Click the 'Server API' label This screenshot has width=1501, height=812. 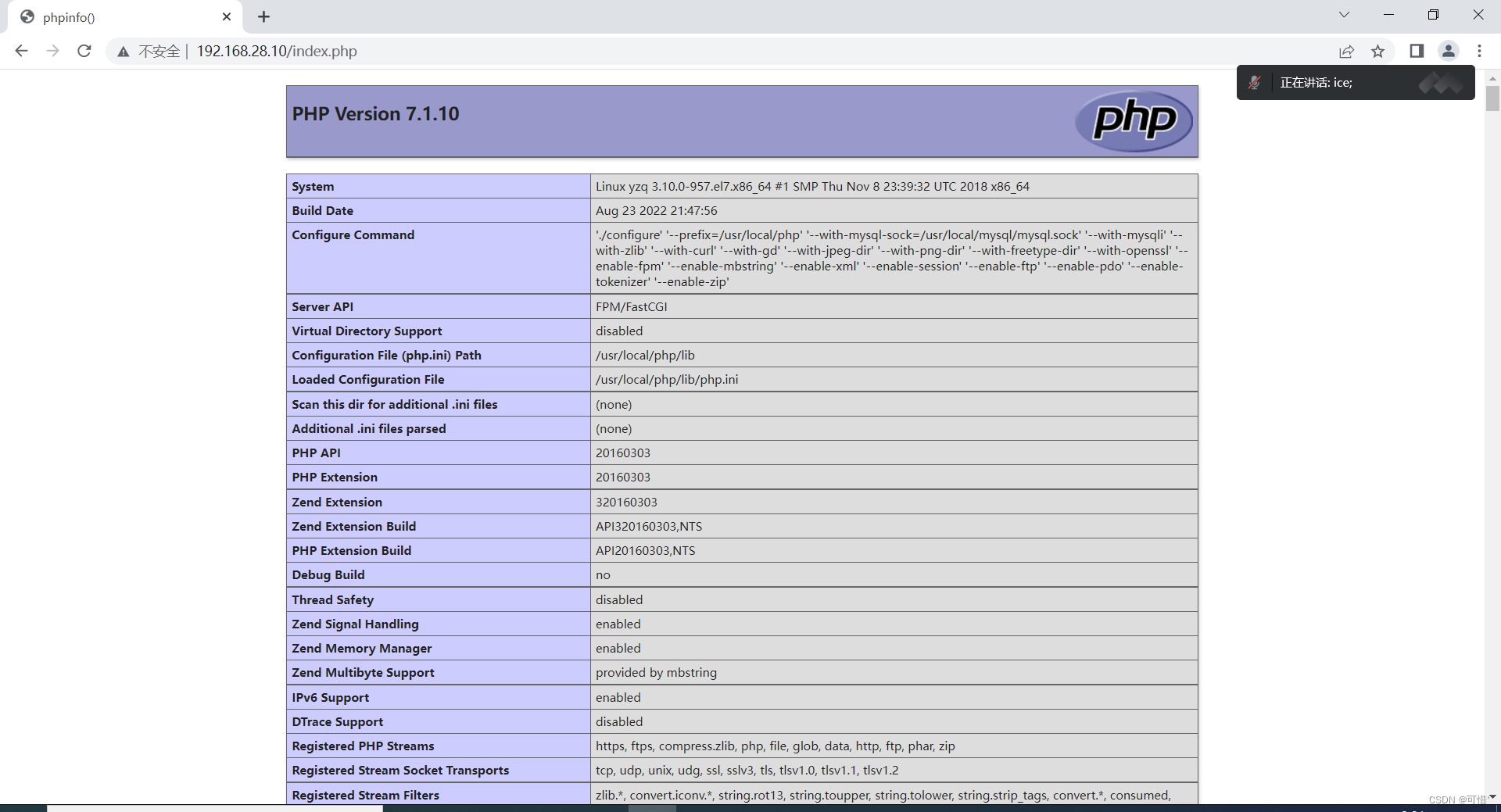pyautogui.click(x=322, y=307)
